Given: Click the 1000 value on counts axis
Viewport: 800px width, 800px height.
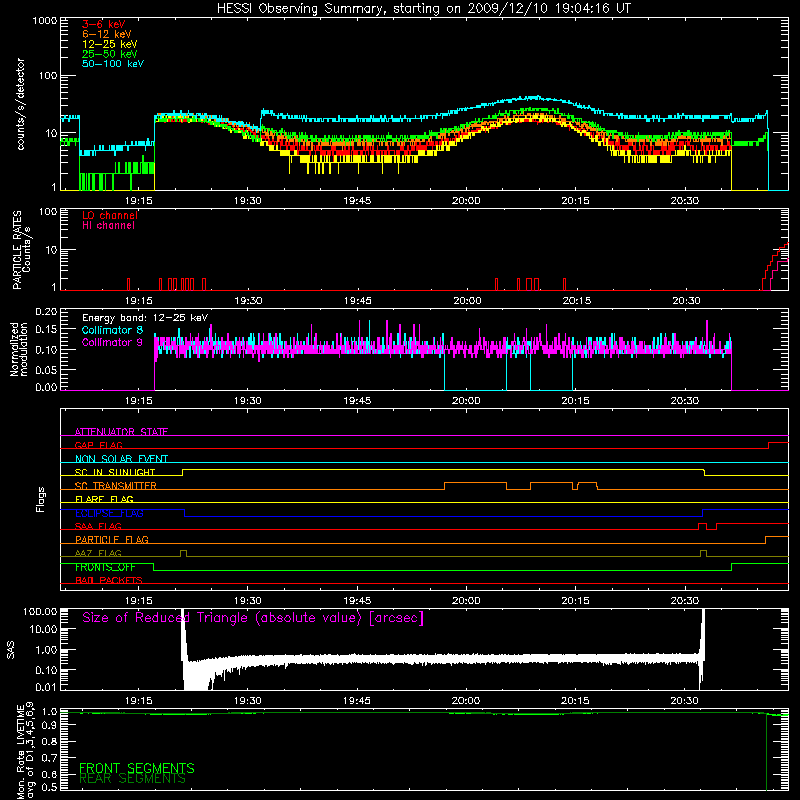Looking at the screenshot, I should [x=44, y=21].
